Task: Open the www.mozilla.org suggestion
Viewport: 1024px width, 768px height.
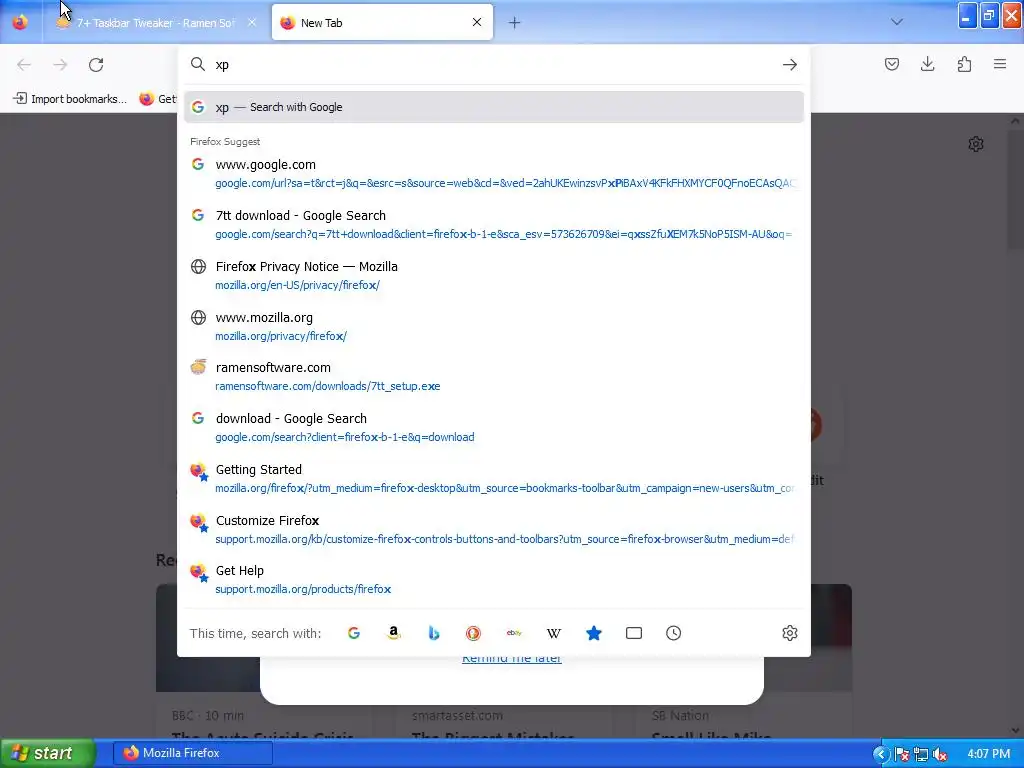Action: pyautogui.click(x=494, y=326)
